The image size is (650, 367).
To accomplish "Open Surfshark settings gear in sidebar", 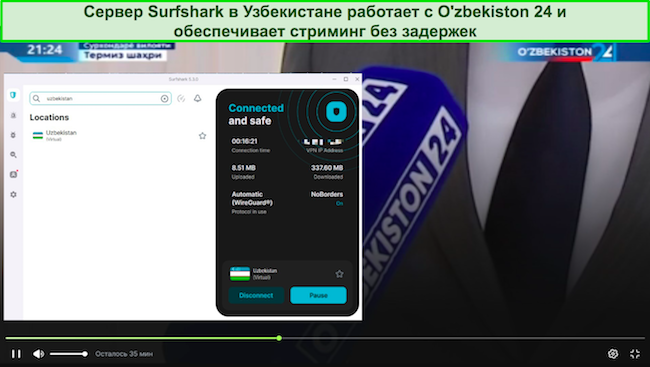I will (x=13, y=194).
